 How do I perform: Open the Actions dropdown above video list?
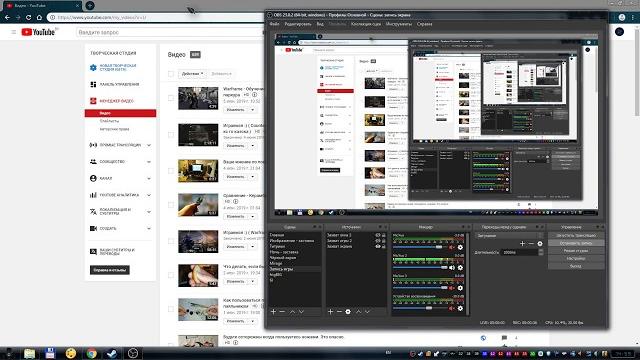coord(192,74)
